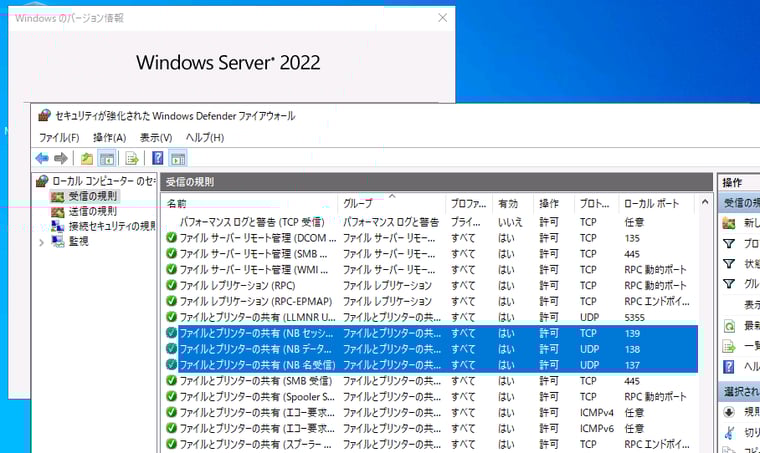760x453 pixels.
Task: Sort by the 名前 column header
Action: (x=250, y=203)
